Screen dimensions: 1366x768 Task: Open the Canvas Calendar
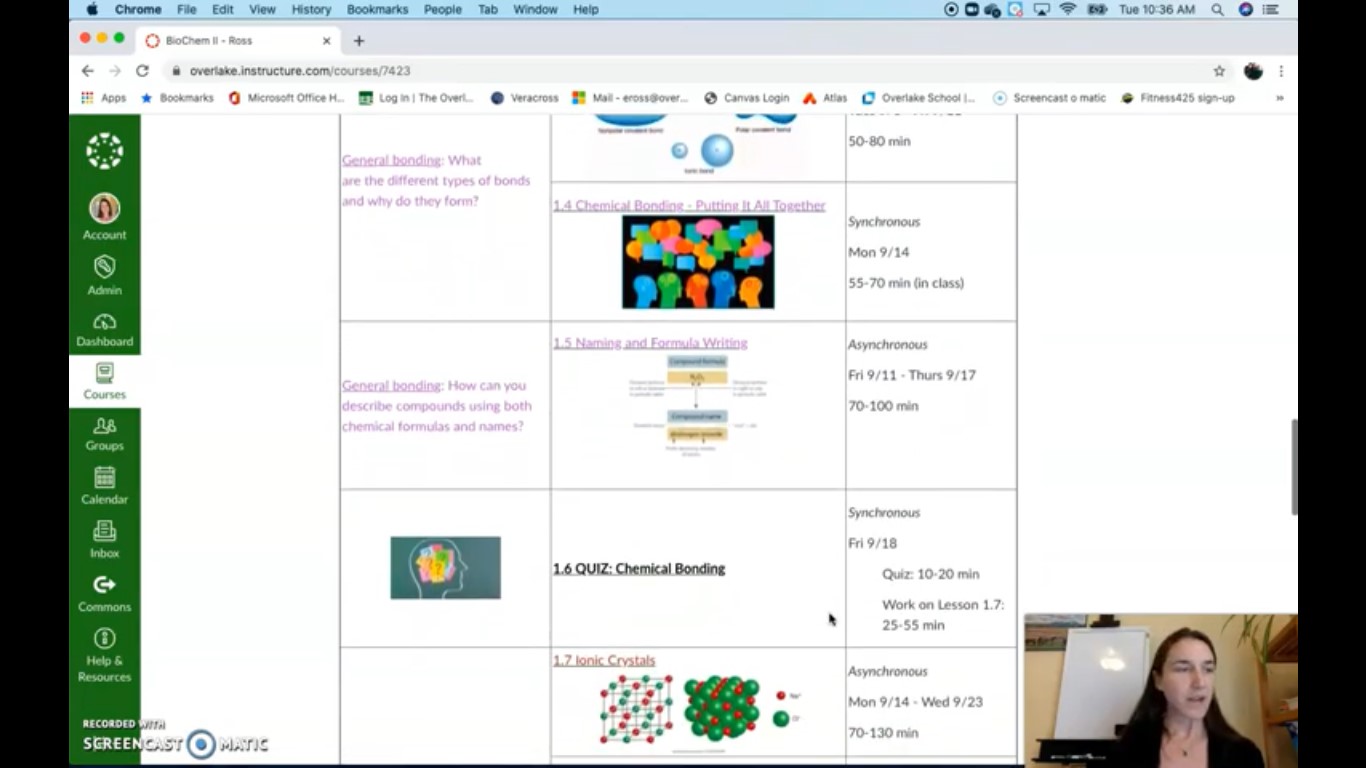click(x=104, y=485)
